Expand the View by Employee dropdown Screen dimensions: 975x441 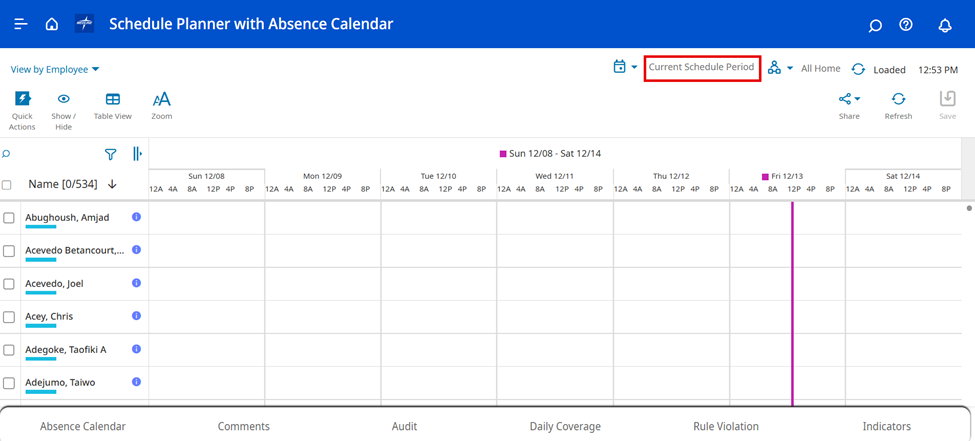point(55,70)
